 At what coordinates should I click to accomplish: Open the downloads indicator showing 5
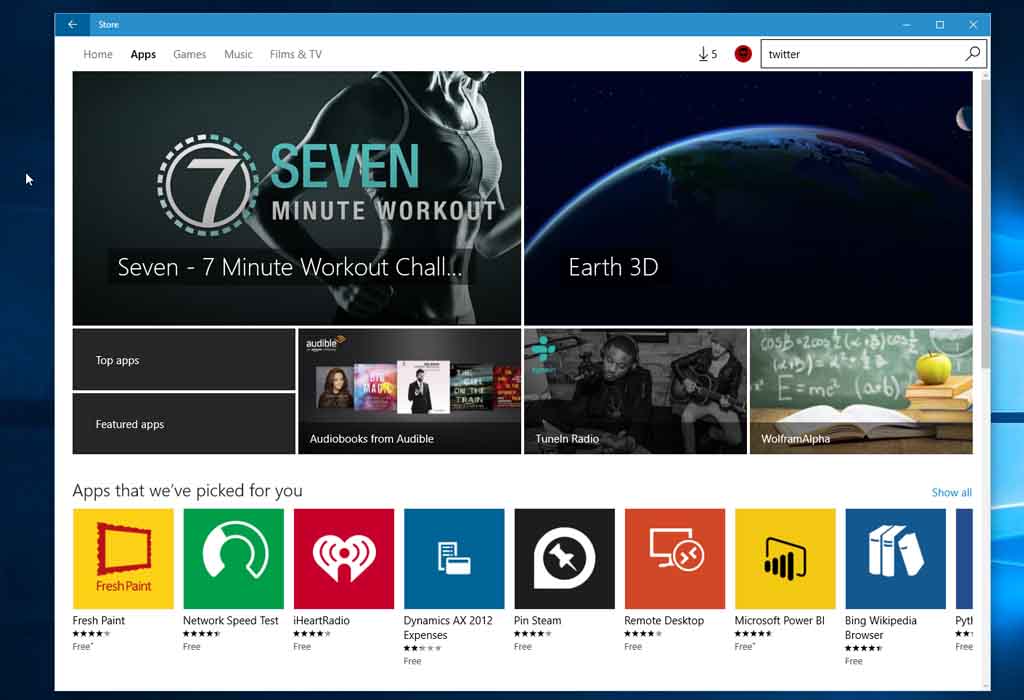pyautogui.click(x=707, y=54)
